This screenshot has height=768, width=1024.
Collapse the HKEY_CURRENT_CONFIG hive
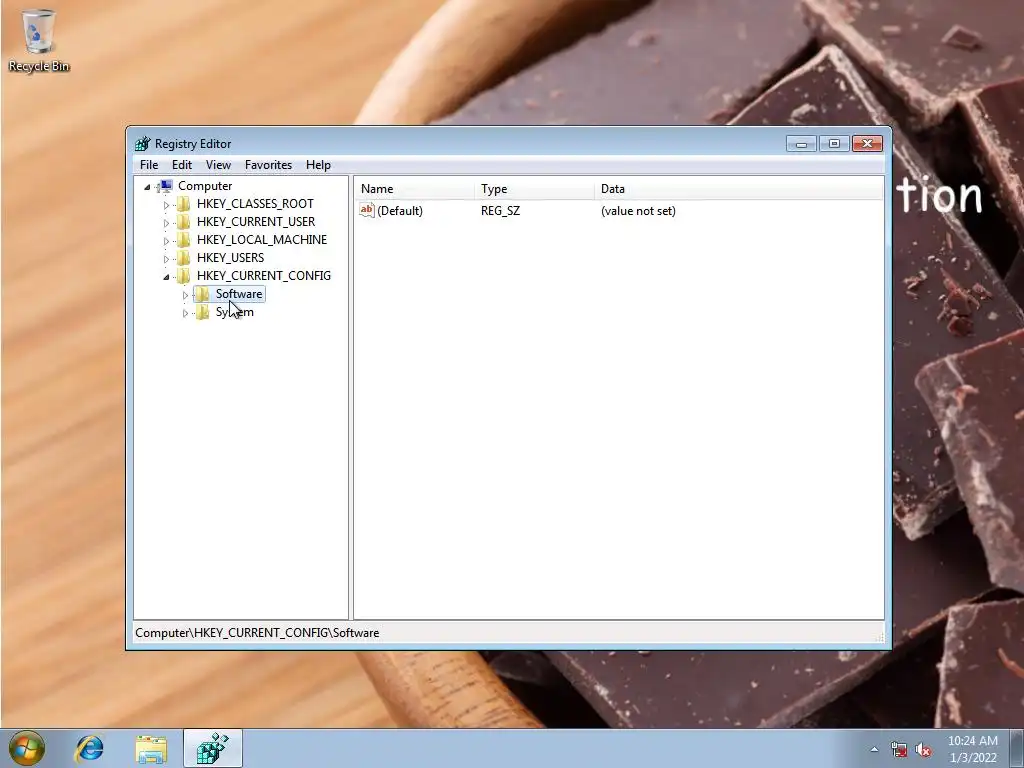[x=166, y=277]
